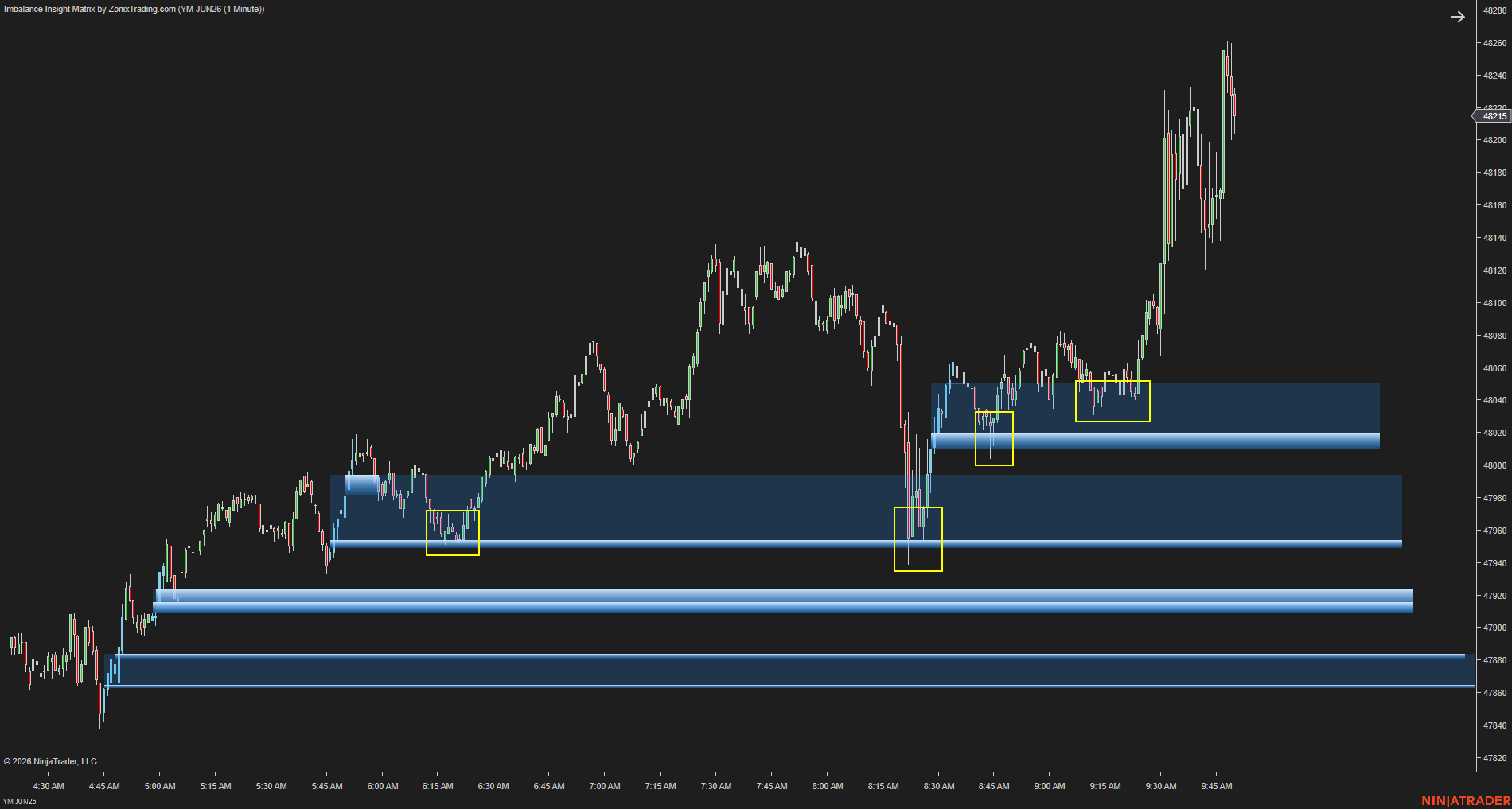Click the NinjaTrader copyright text
This screenshot has height=809, width=1512.
pos(50,761)
